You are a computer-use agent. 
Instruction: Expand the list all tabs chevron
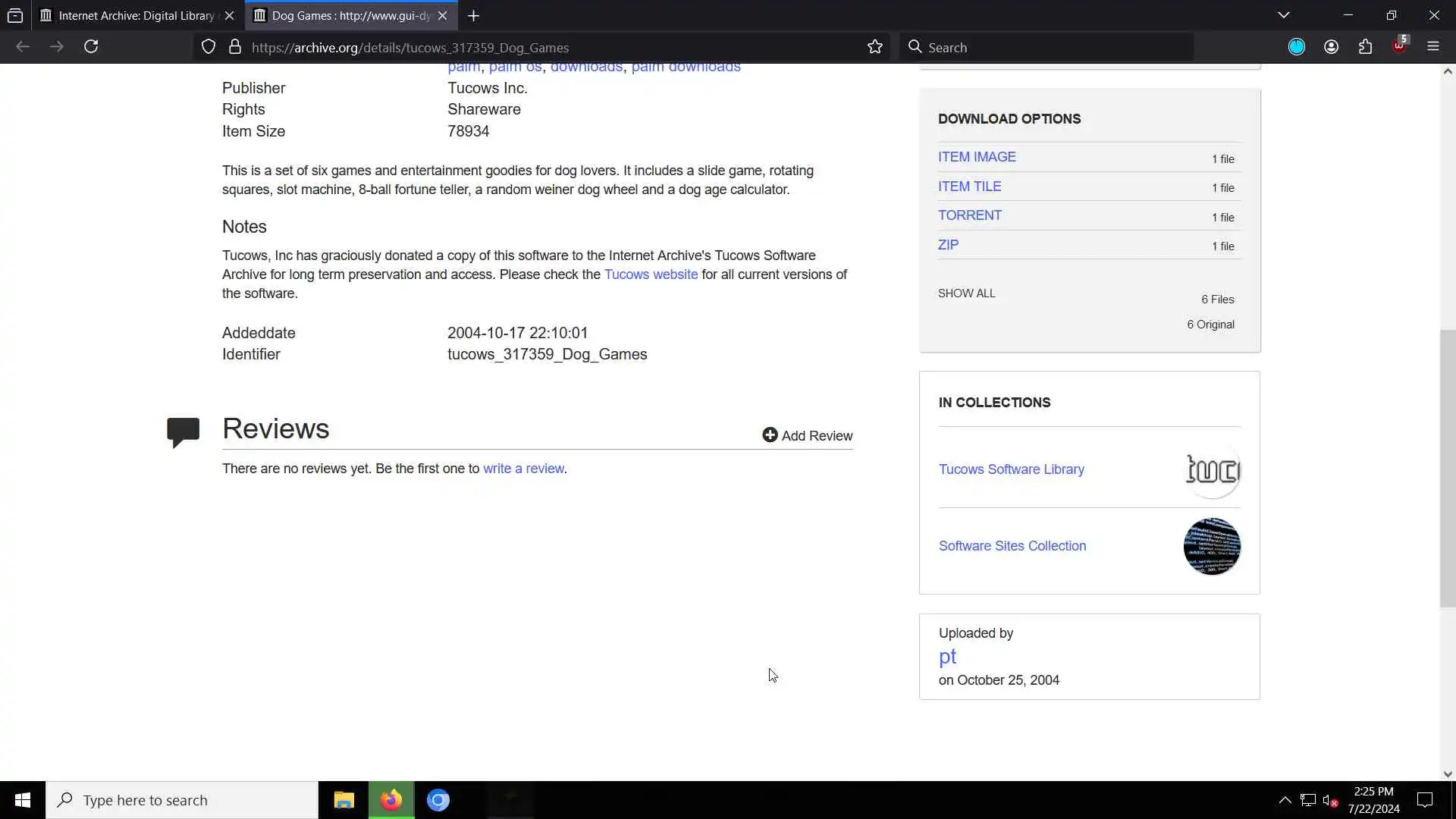point(1283,15)
